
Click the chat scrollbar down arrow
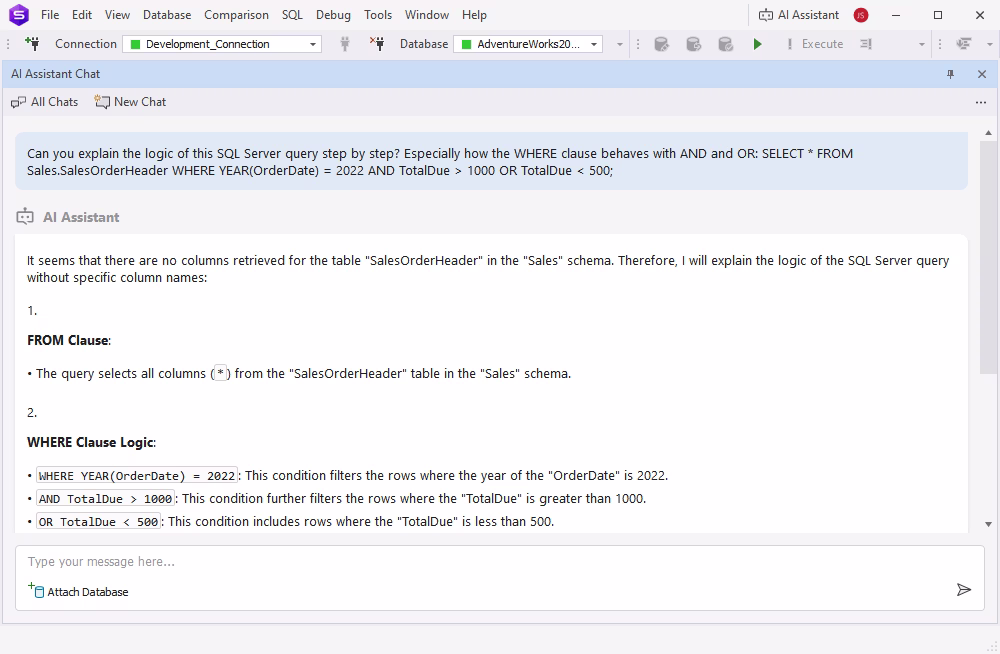pos(989,524)
